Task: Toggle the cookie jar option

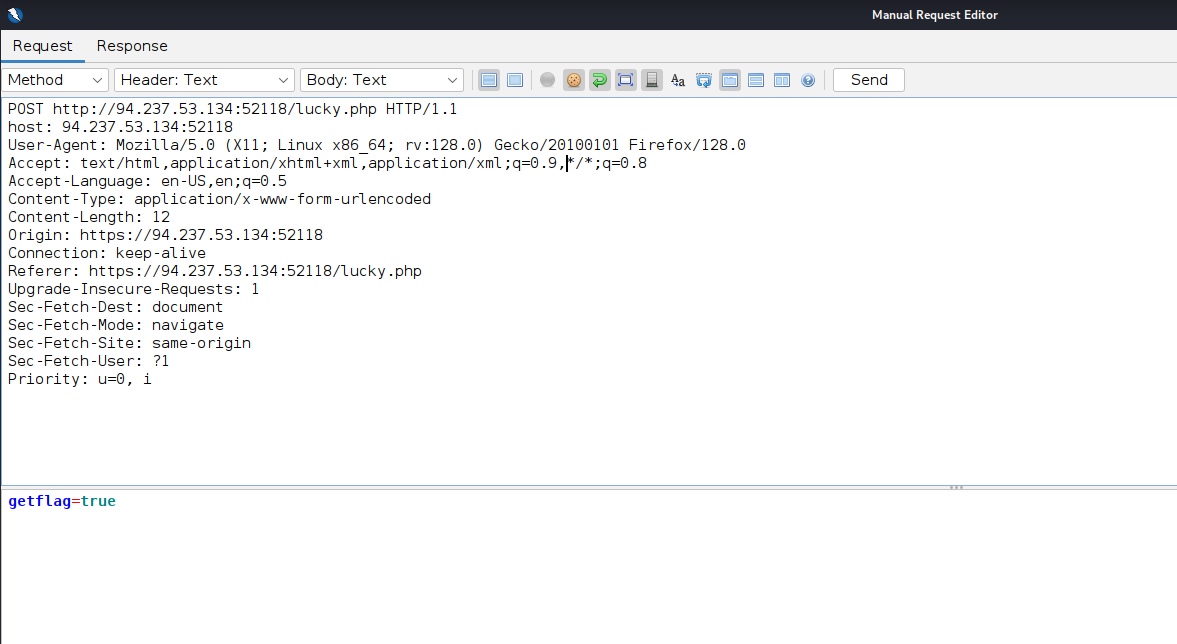Action: click(x=573, y=80)
